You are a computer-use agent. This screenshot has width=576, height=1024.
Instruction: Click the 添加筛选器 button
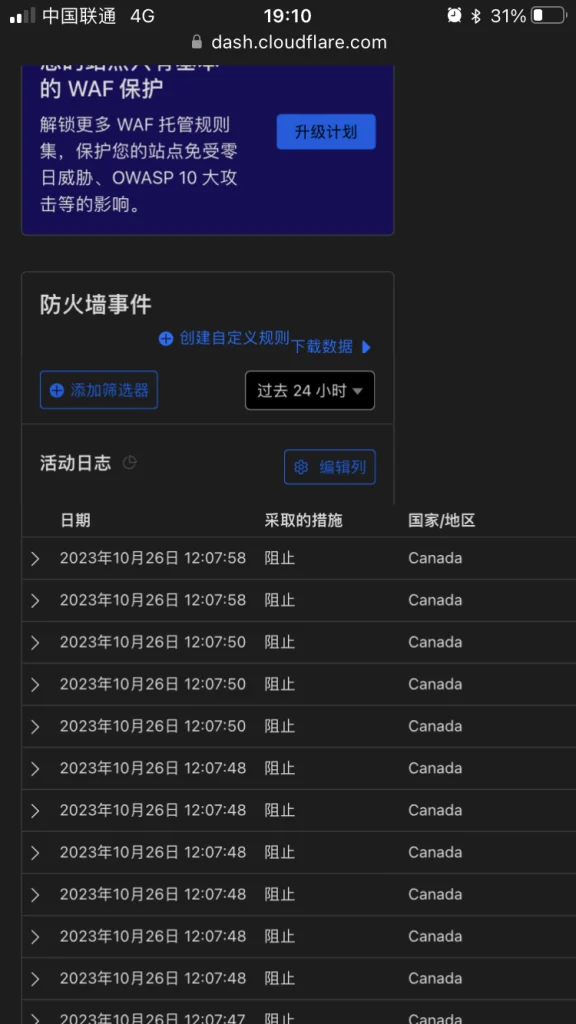pyautogui.click(x=99, y=391)
